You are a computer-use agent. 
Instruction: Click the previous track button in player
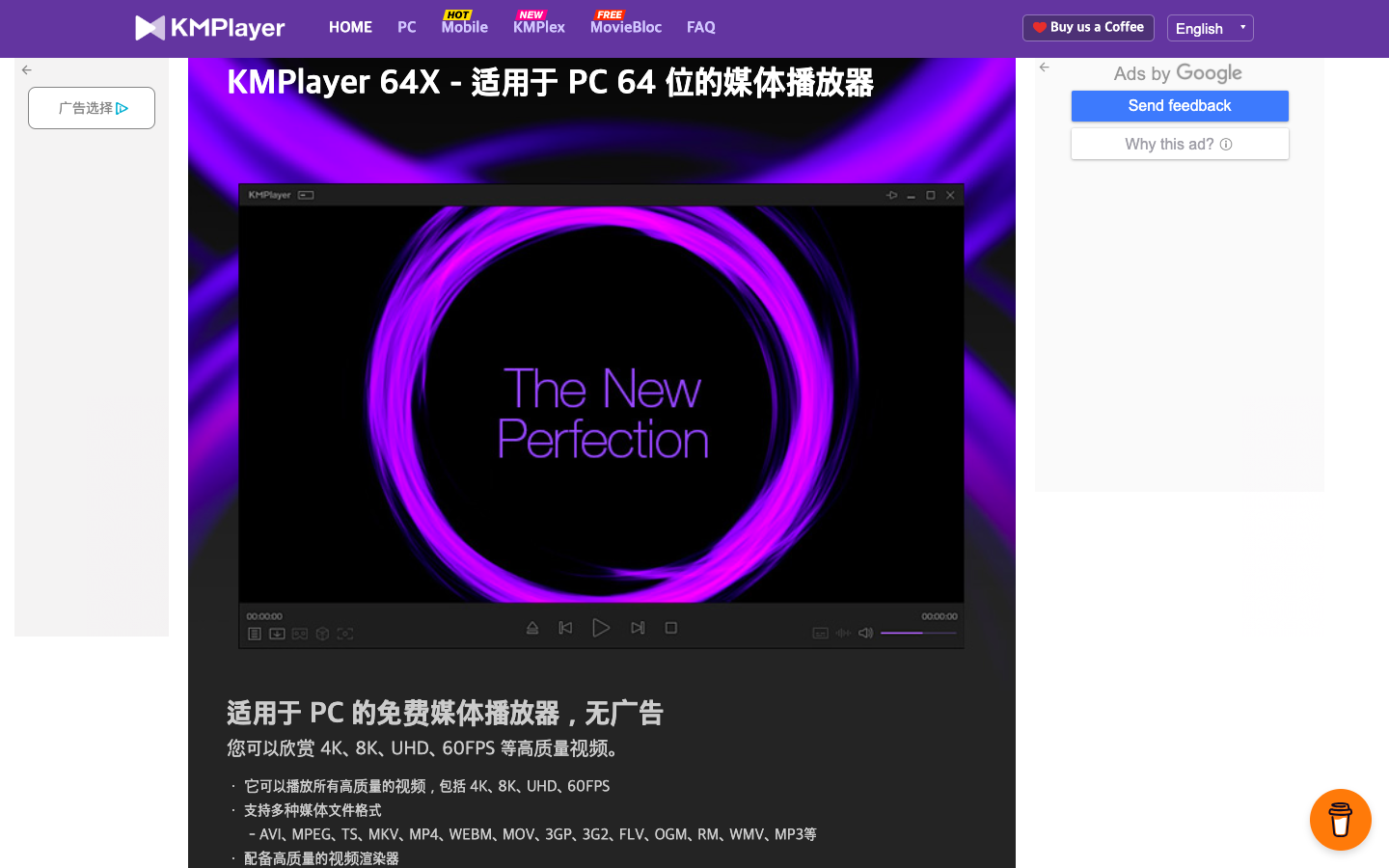566,628
